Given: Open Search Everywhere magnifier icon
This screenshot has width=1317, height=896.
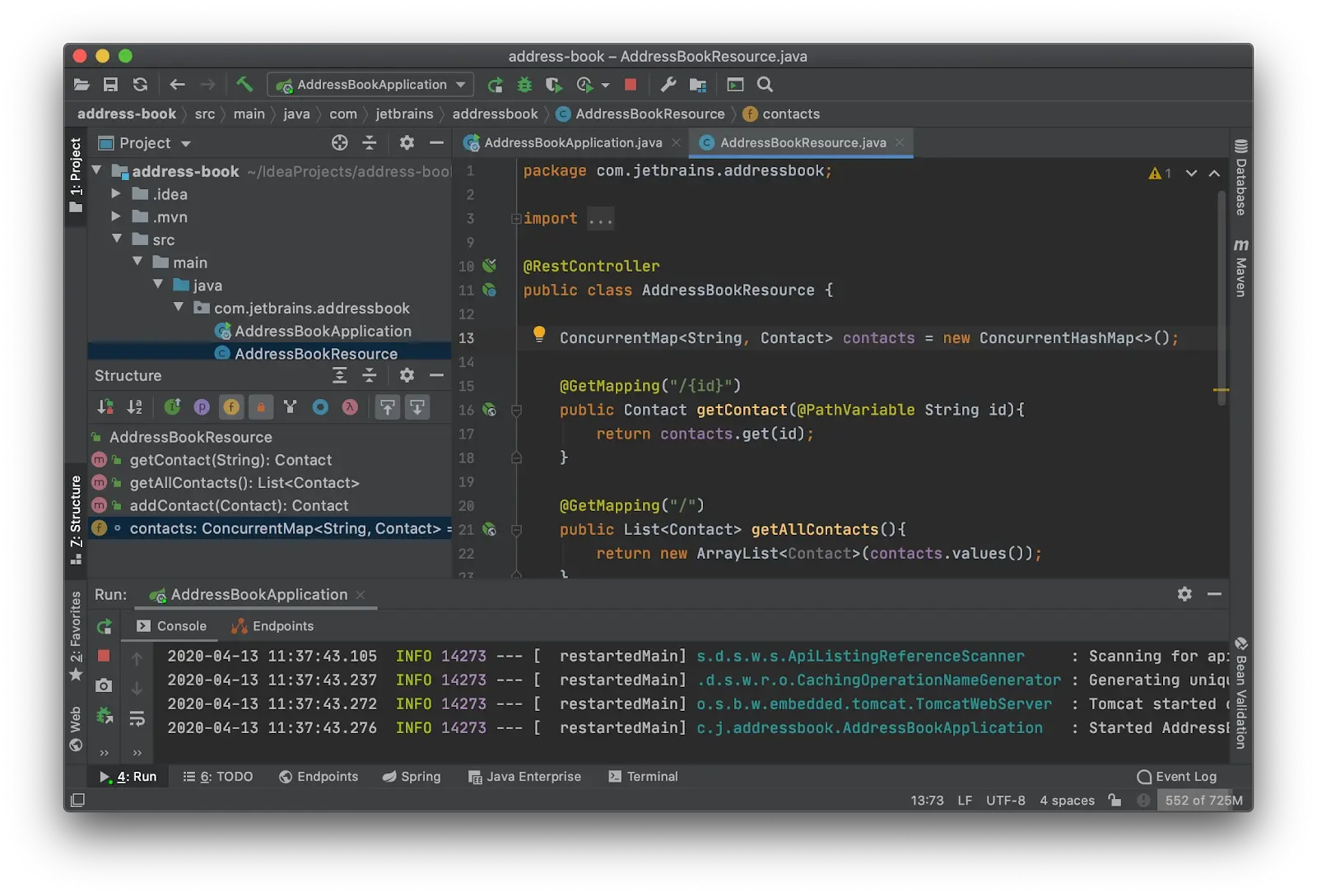Looking at the screenshot, I should 765,84.
